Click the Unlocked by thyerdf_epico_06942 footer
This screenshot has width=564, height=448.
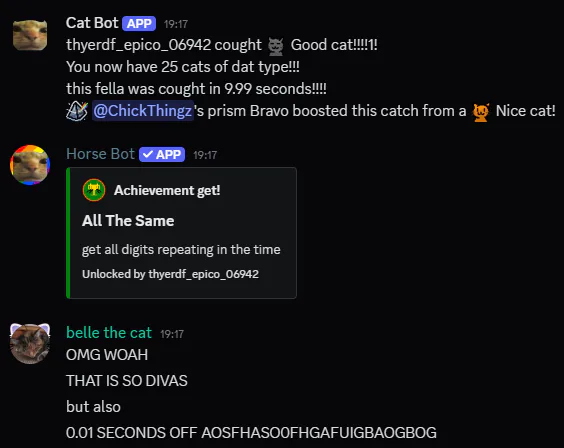coord(170,274)
